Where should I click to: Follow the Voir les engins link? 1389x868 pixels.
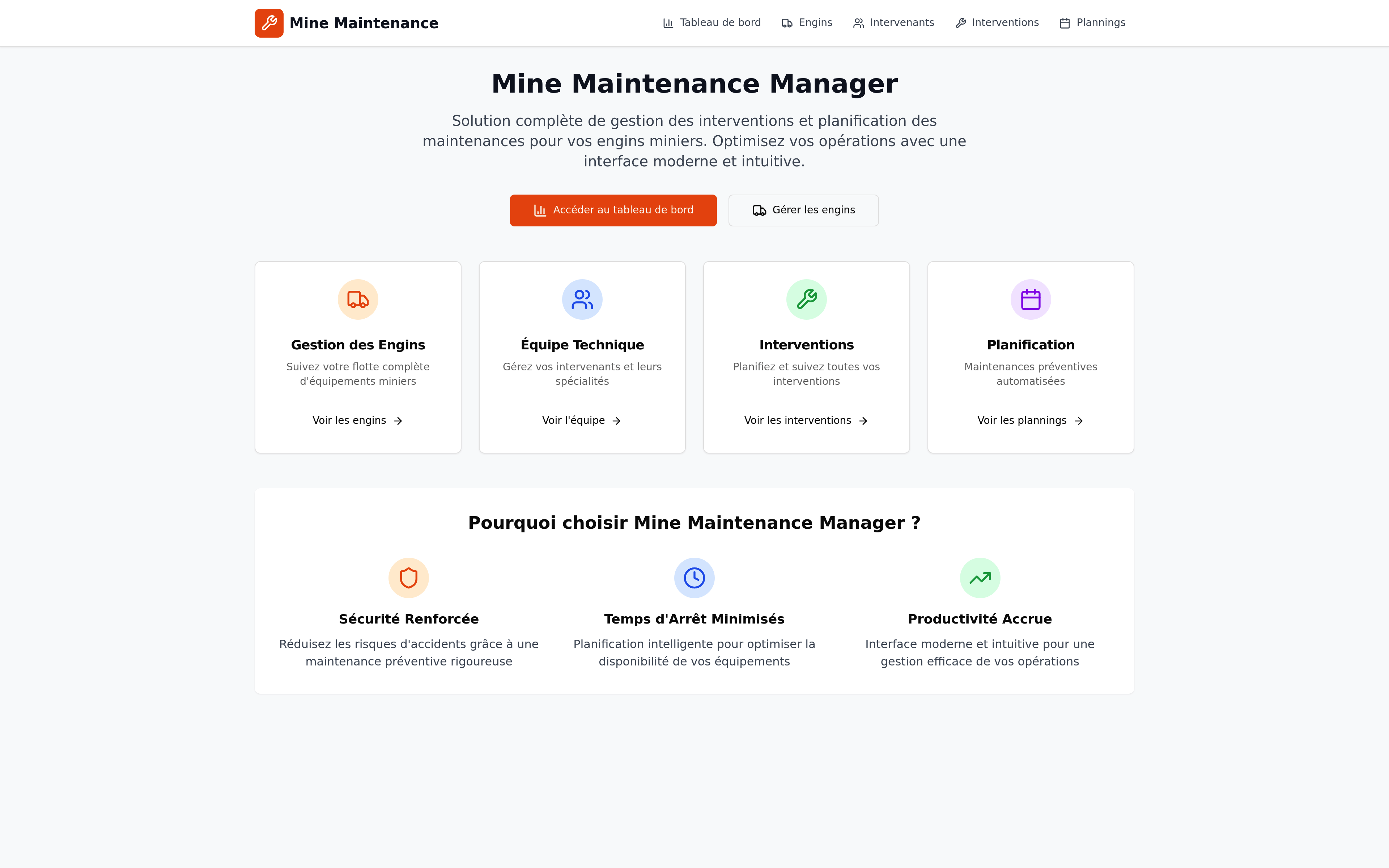358,420
